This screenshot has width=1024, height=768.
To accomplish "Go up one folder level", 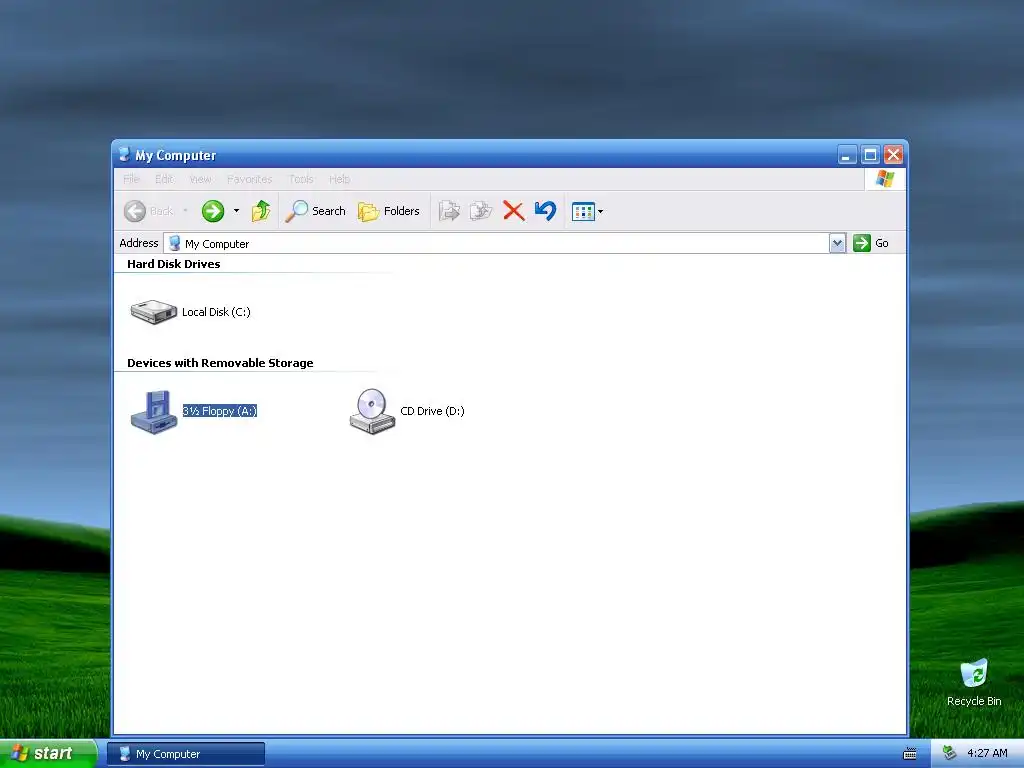I will [261, 211].
